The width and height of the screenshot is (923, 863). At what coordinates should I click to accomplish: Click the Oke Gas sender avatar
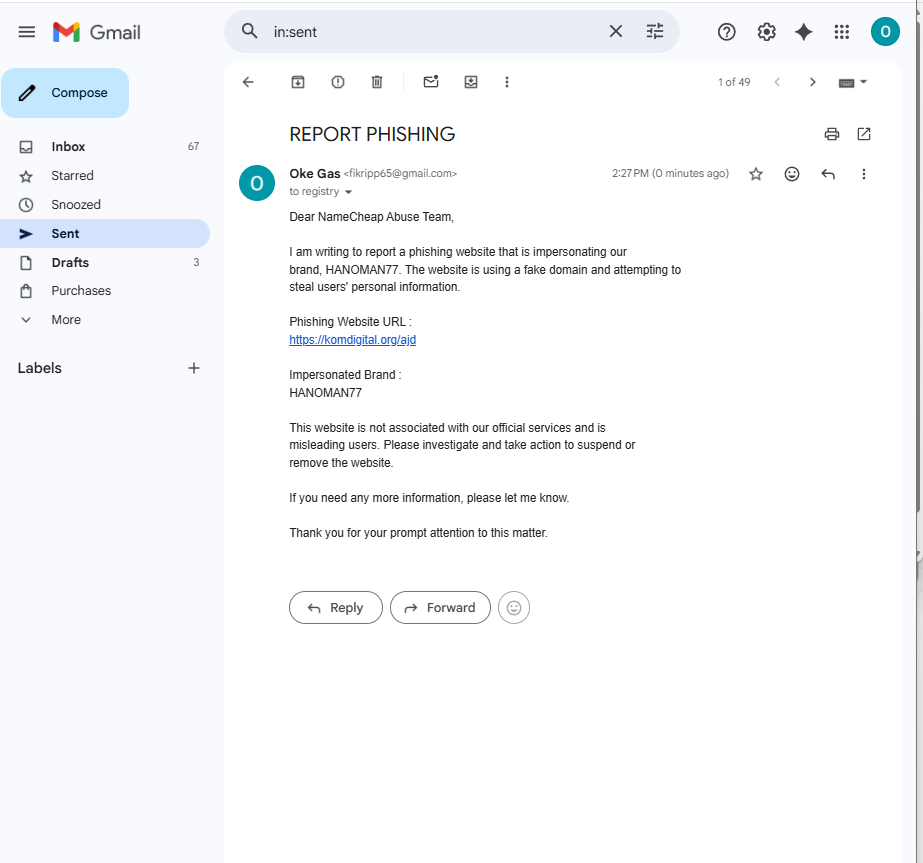pyautogui.click(x=257, y=183)
